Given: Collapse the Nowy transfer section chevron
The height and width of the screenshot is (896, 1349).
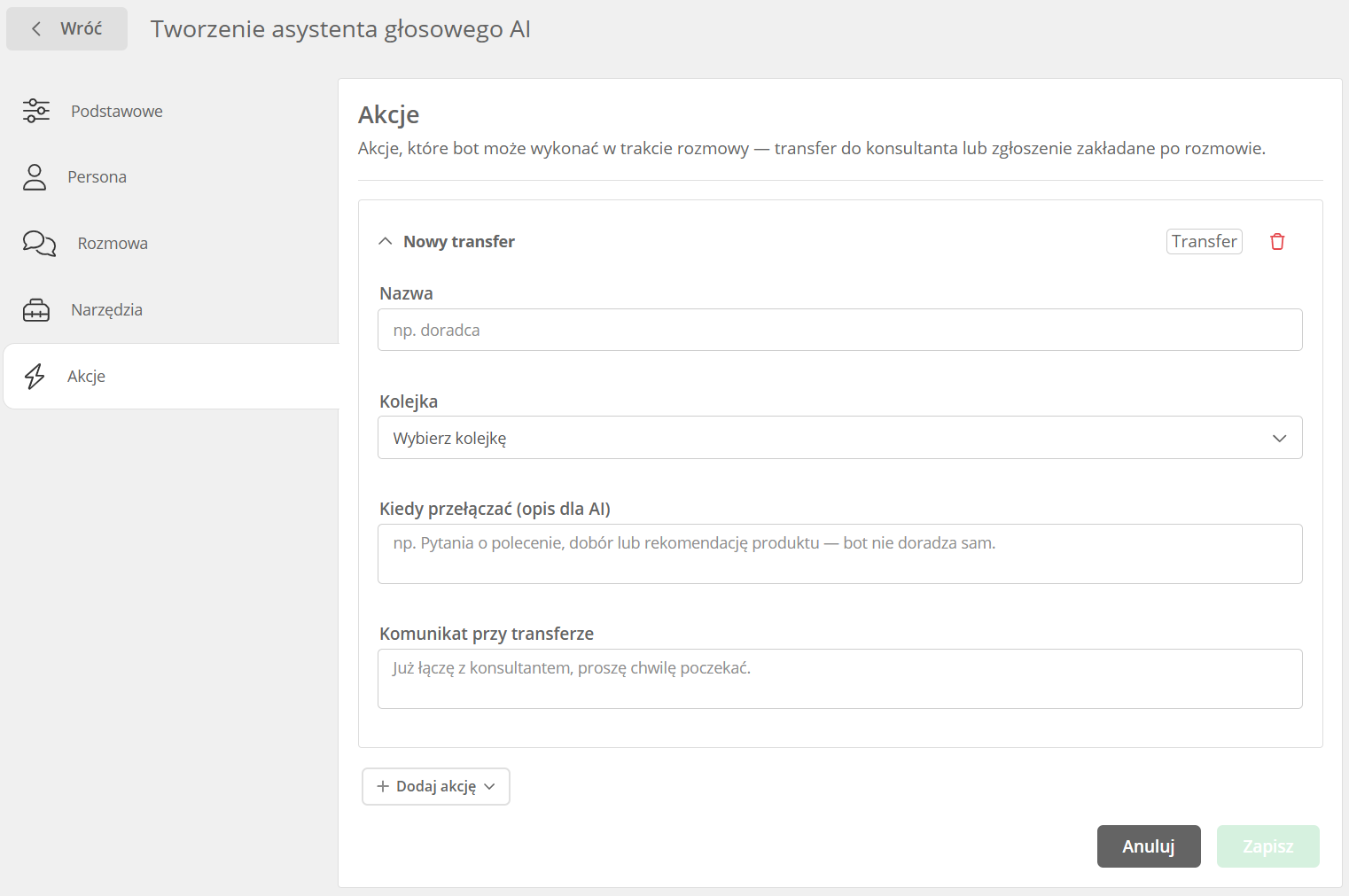Looking at the screenshot, I should tap(386, 241).
